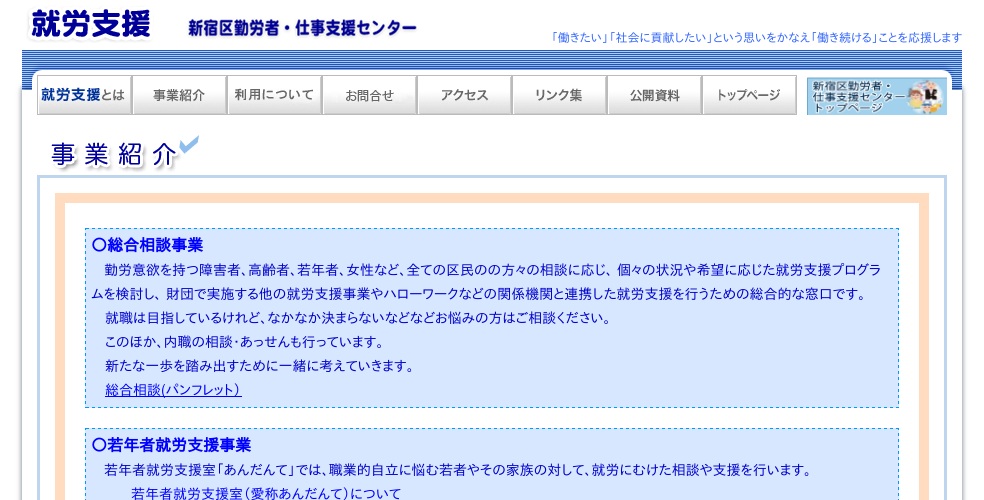Open the お問合せ contact tab
The height and width of the screenshot is (500, 984).
[x=369, y=95]
